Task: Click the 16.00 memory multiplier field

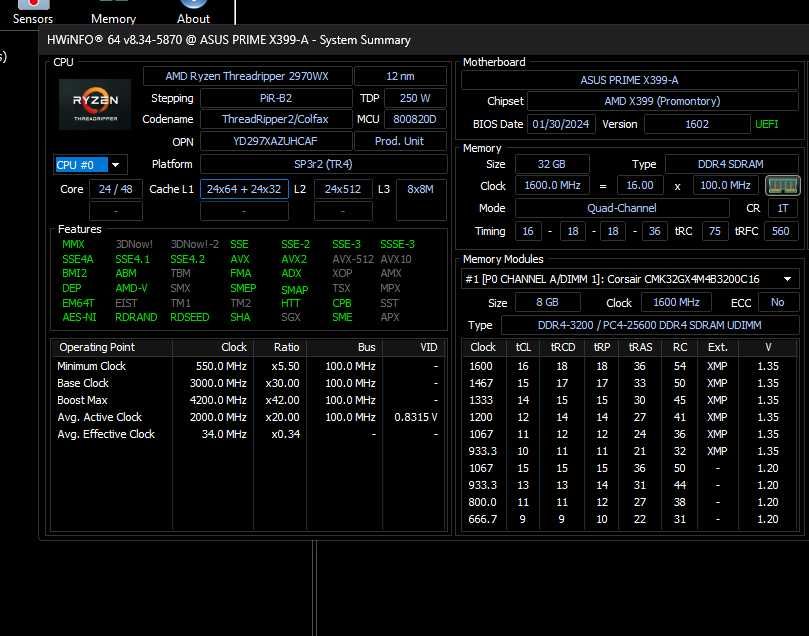Action: click(640, 185)
